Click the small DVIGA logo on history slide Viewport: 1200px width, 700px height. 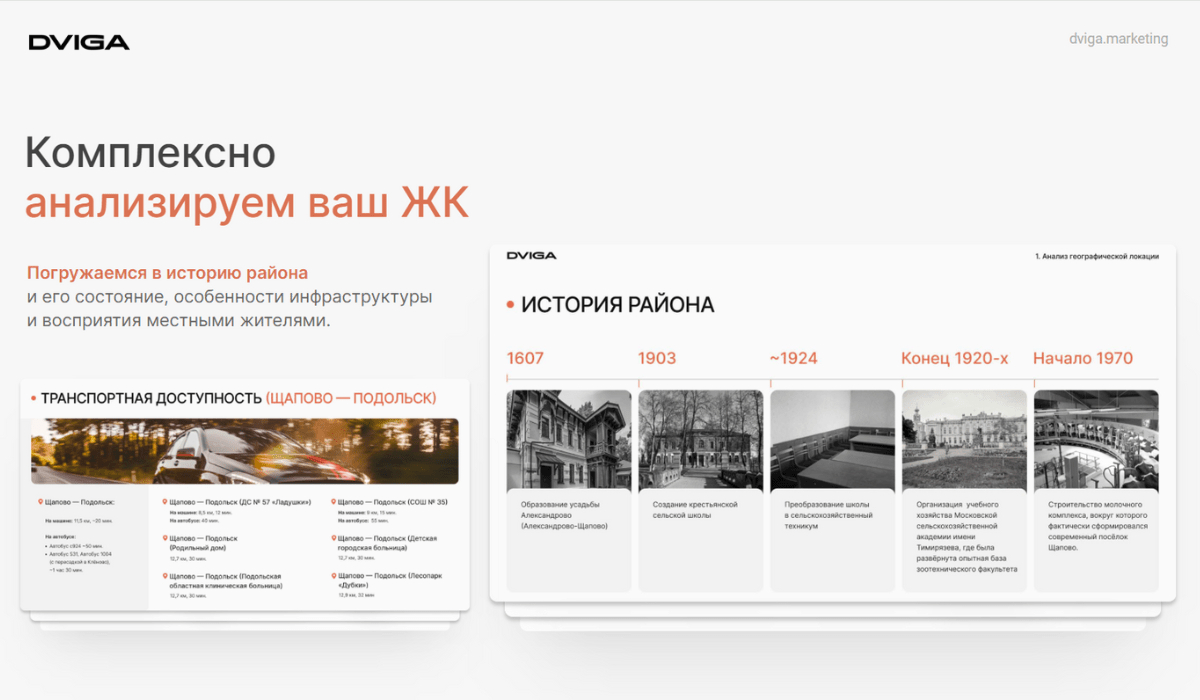tap(531, 256)
